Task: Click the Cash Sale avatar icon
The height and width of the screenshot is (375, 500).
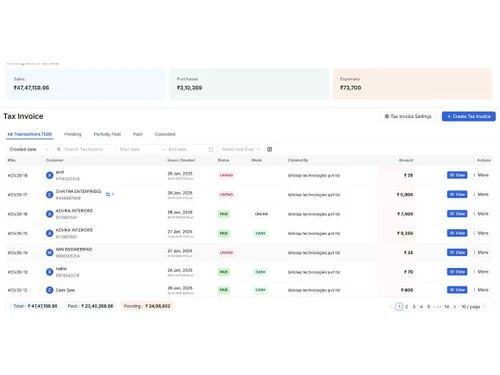Action: [50, 290]
